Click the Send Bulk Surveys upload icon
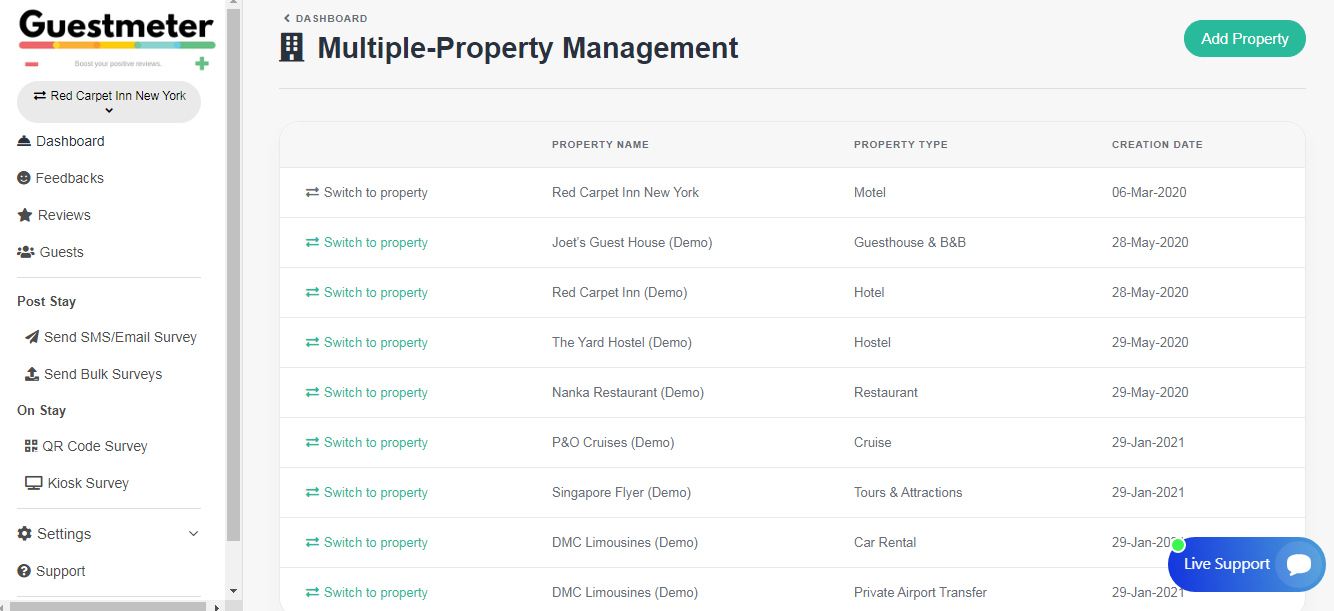Screen dimensions: 1334x611 32,374
